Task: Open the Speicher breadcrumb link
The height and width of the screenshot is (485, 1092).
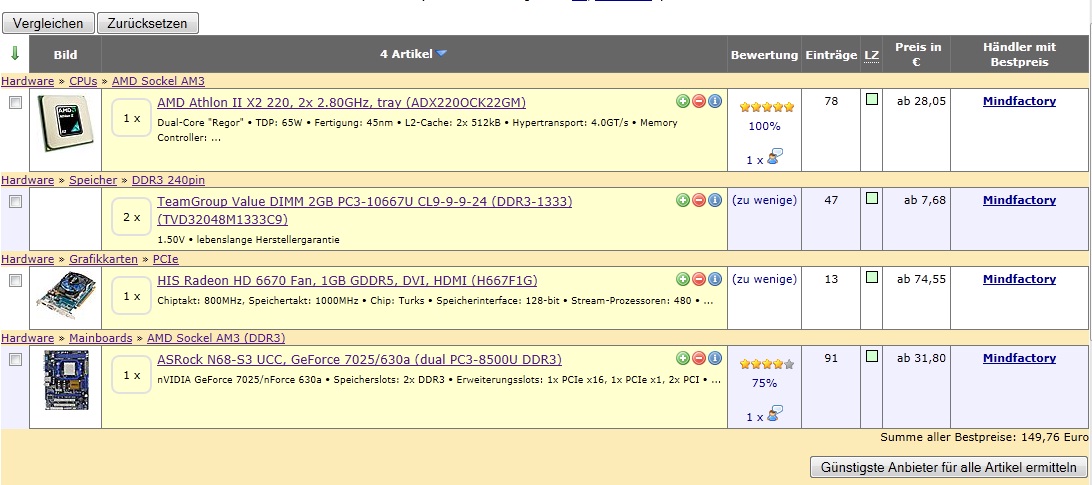Action: (x=93, y=180)
